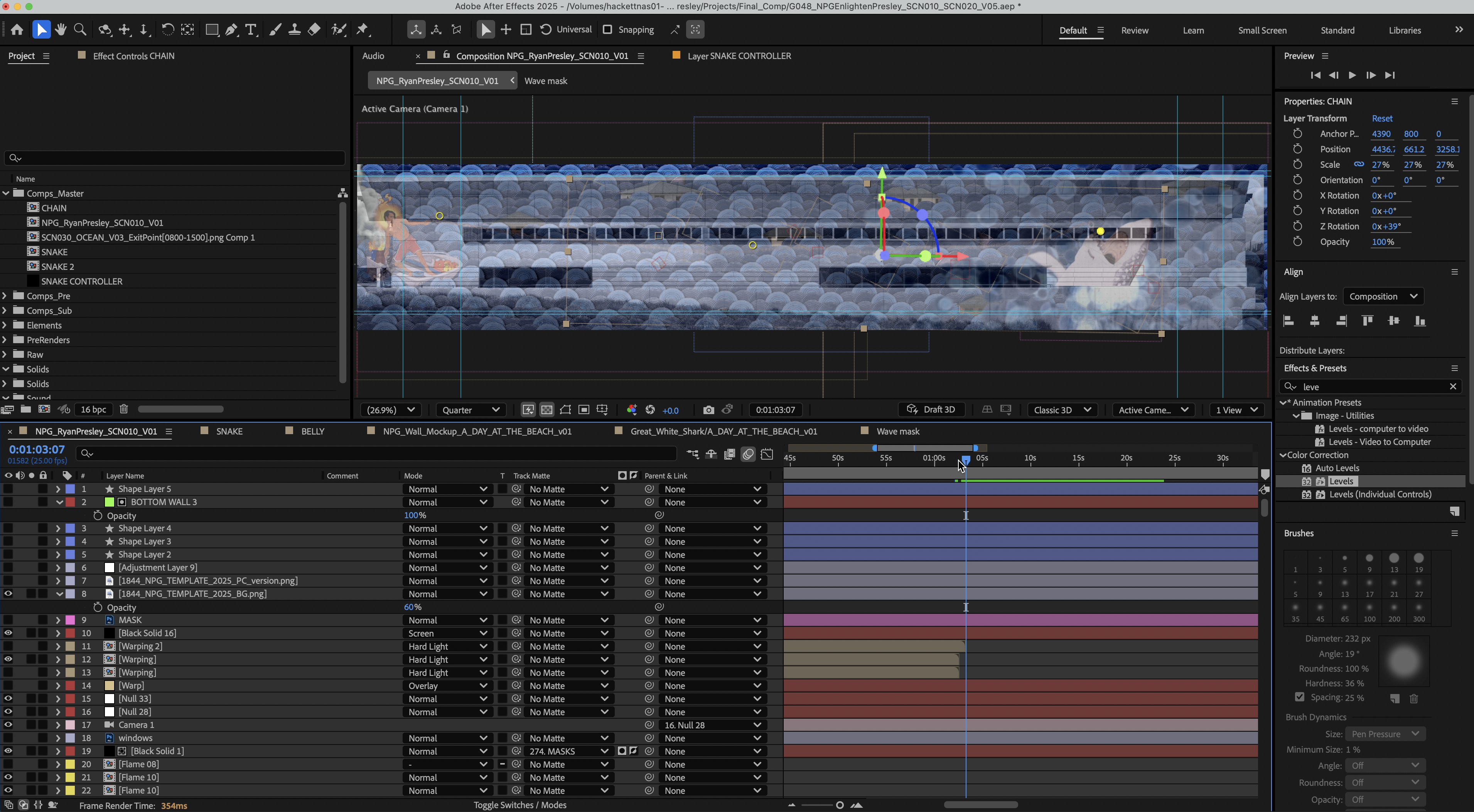Select the Brush tool

275,29
